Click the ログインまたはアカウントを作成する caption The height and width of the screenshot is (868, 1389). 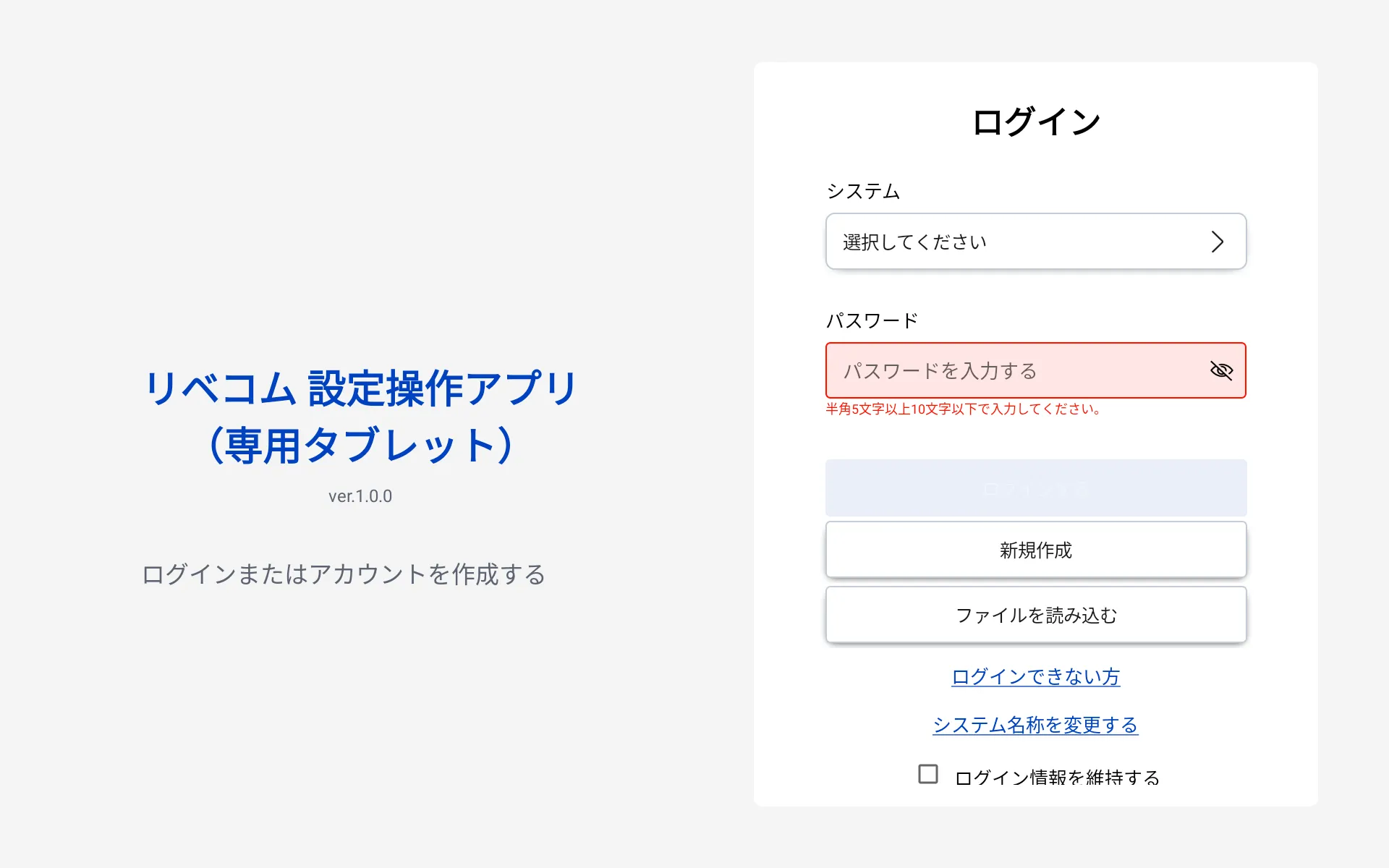(344, 574)
